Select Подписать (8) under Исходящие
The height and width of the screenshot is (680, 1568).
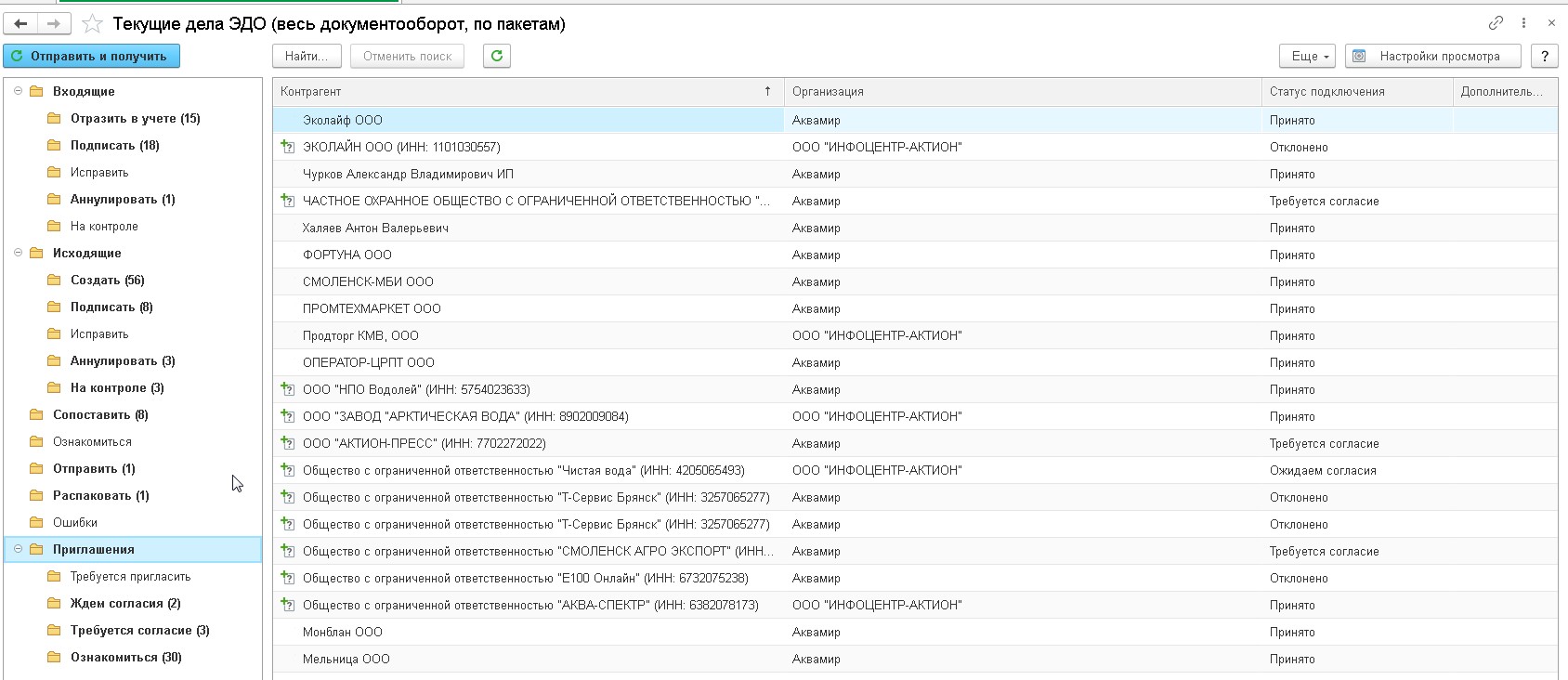[111, 307]
